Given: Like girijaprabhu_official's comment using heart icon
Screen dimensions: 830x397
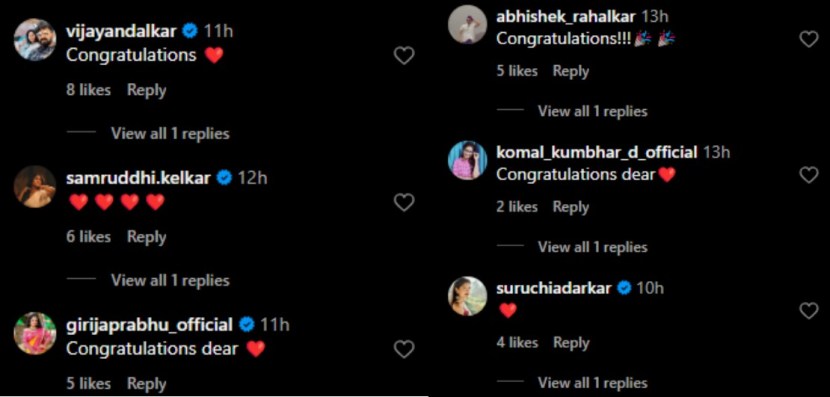Looking at the screenshot, I should [x=404, y=349].
